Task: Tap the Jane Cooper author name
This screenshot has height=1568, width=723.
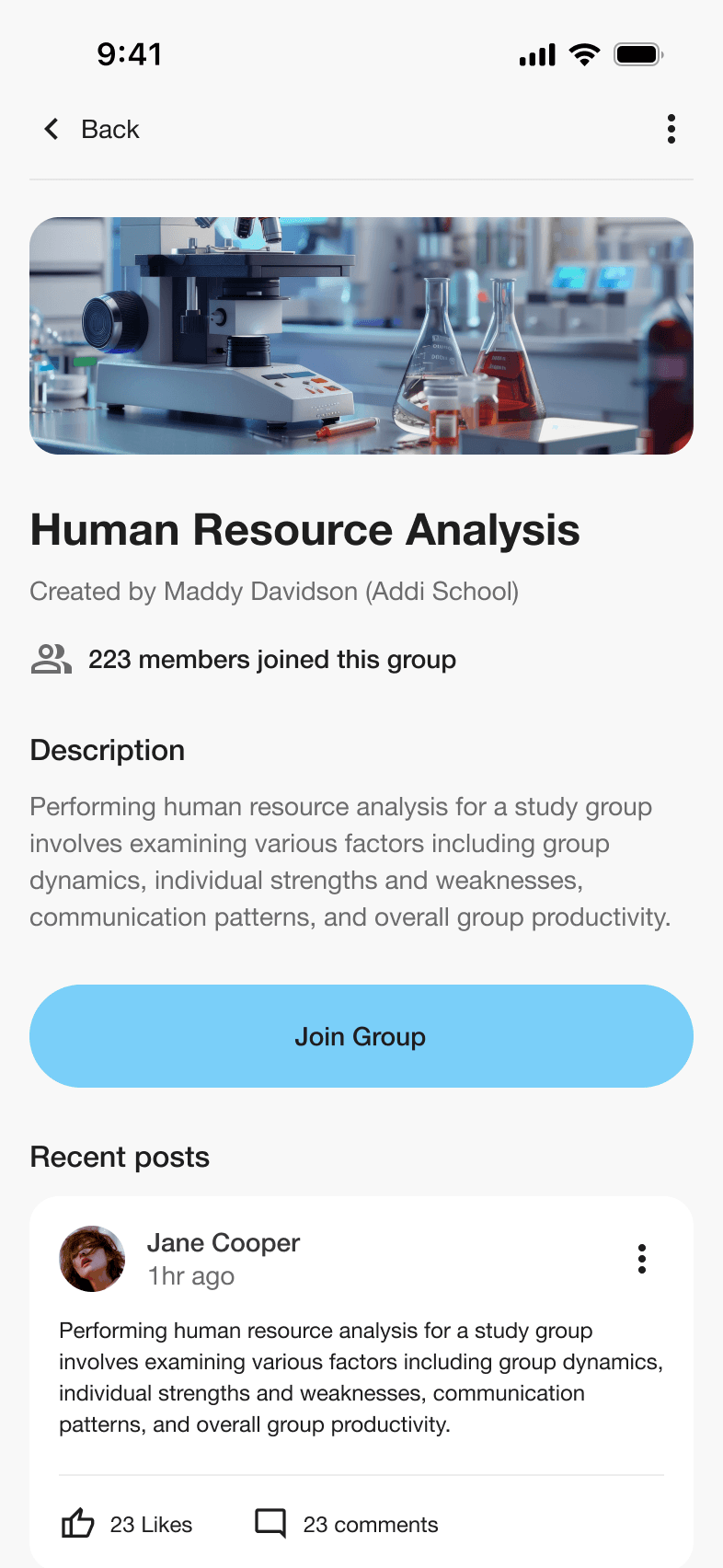Action: tap(224, 1243)
